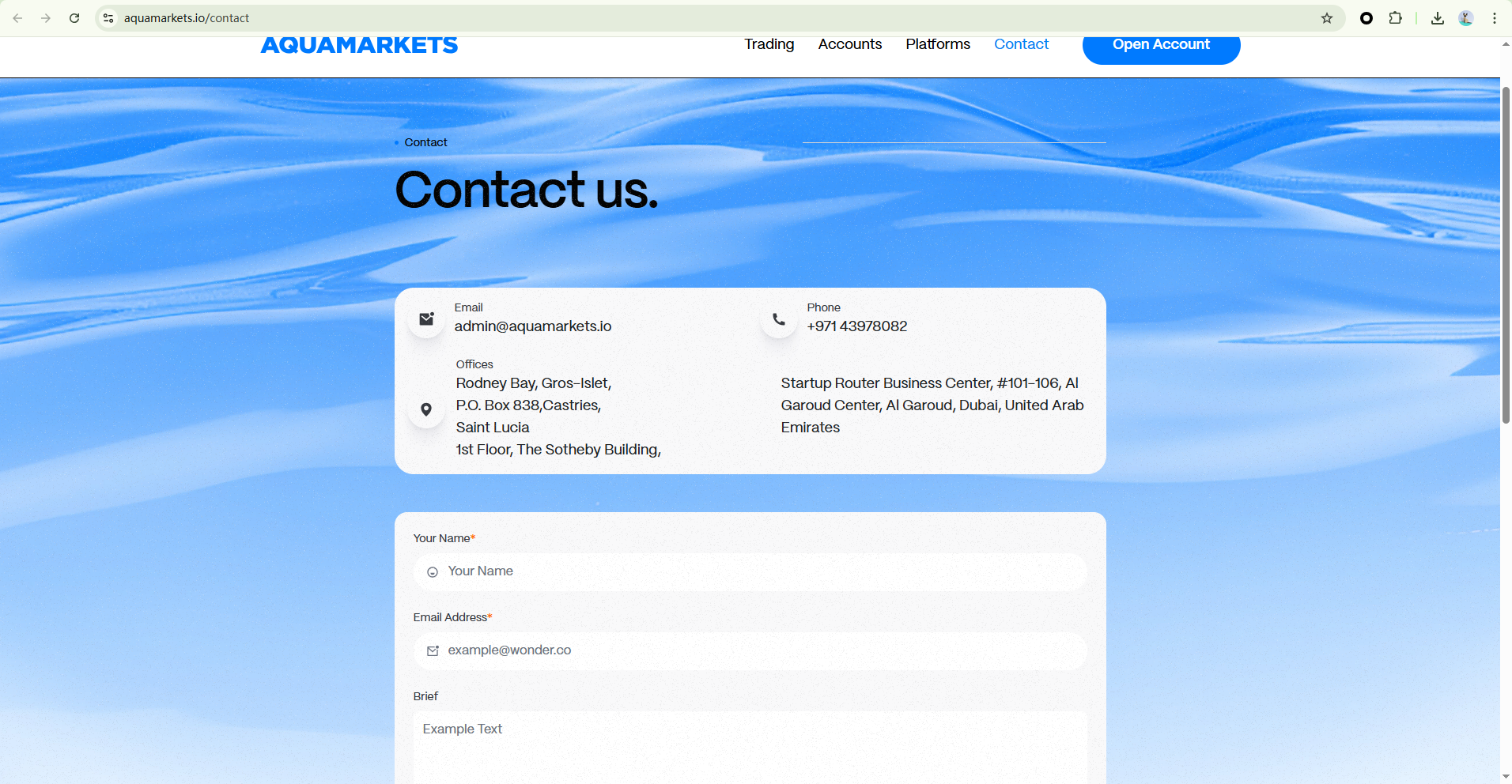This screenshot has width=1512, height=784.
Task: Click the '1st Floor, The Sotheby Building,' line
Action: [558, 450]
